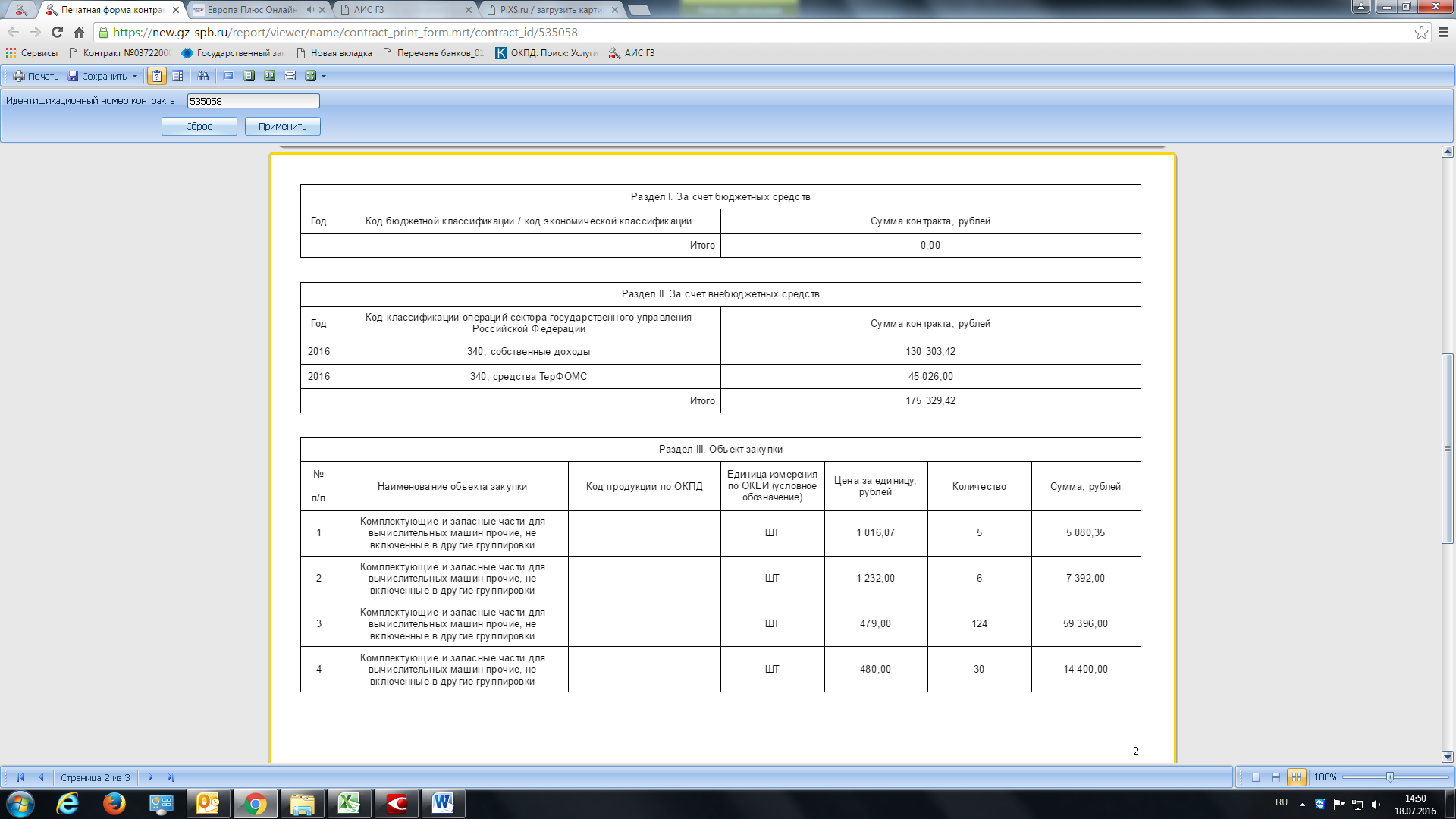Image resolution: width=1456 pixels, height=819 pixels.
Task: Toggle the parameters panel button
Action: click(x=156, y=76)
